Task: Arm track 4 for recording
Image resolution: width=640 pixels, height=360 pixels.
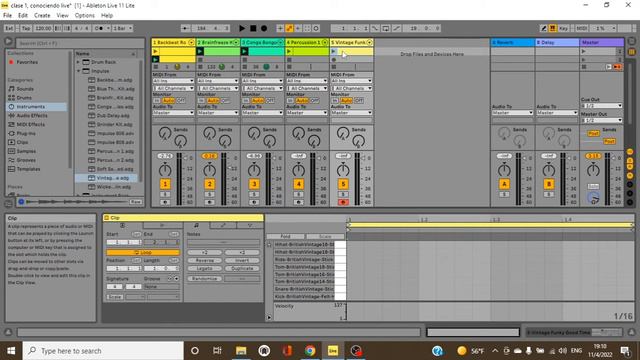Action: click(298, 202)
